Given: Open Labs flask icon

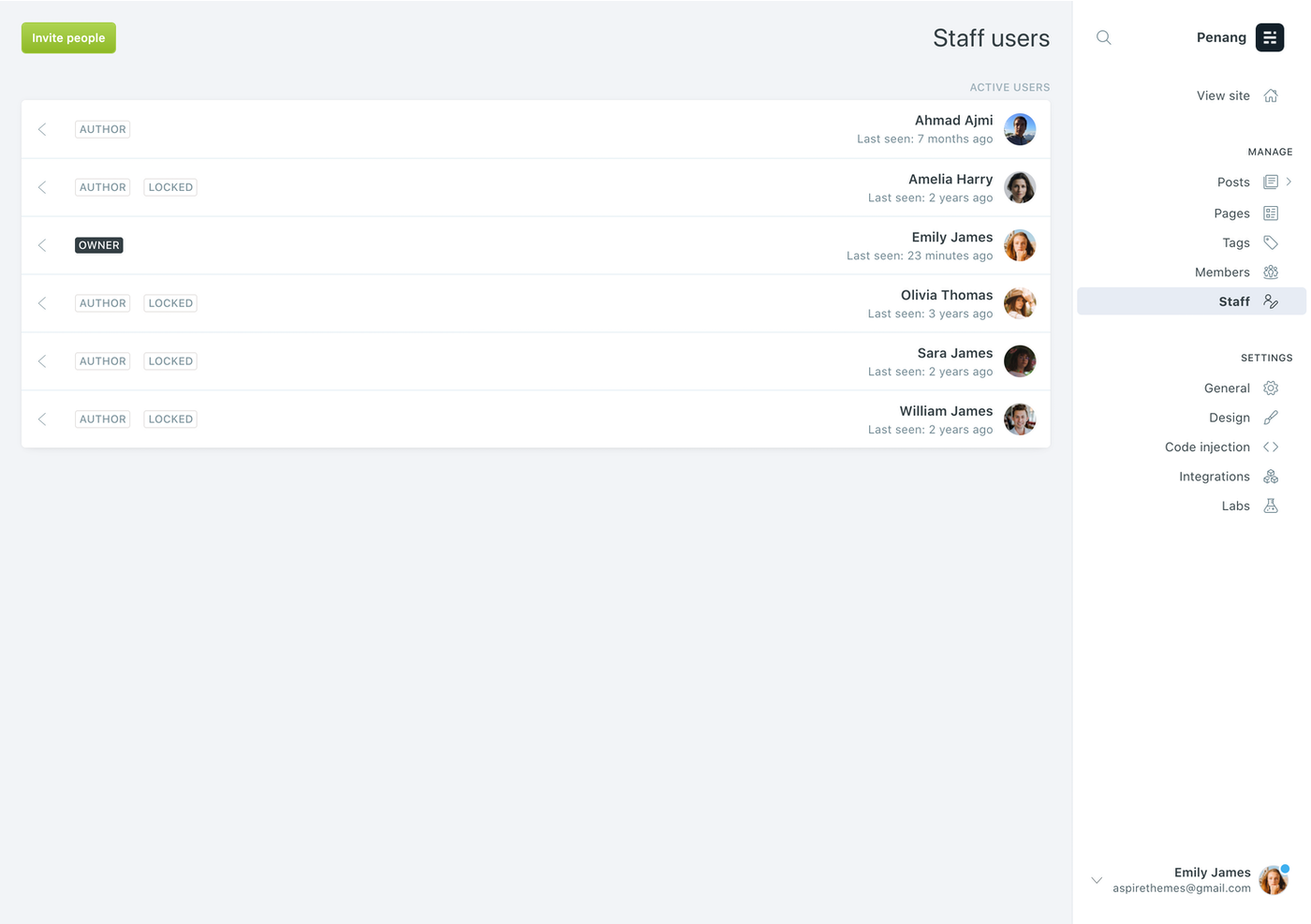Looking at the screenshot, I should coord(1271,506).
